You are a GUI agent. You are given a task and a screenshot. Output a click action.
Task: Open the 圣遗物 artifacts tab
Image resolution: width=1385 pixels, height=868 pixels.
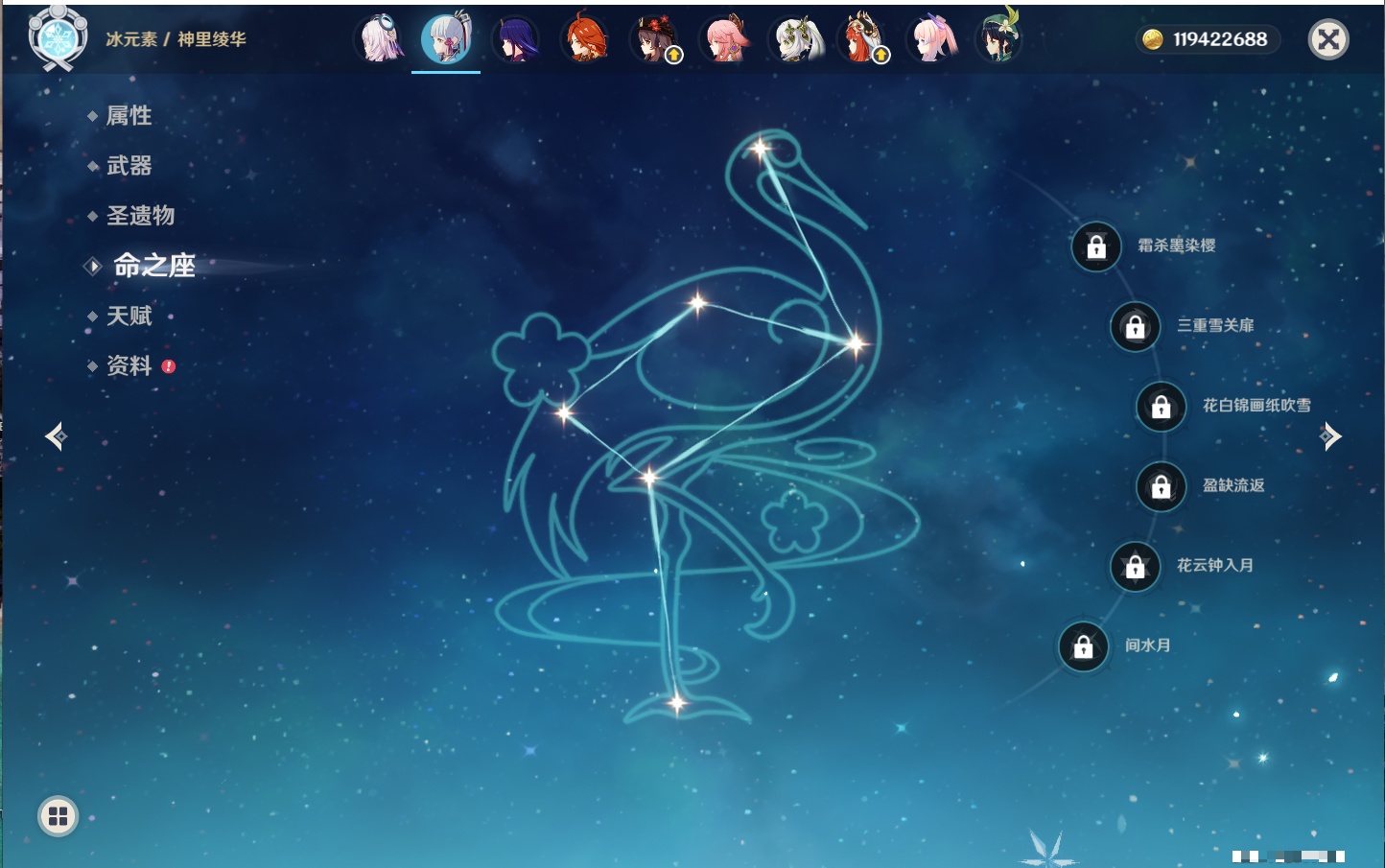click(x=140, y=216)
